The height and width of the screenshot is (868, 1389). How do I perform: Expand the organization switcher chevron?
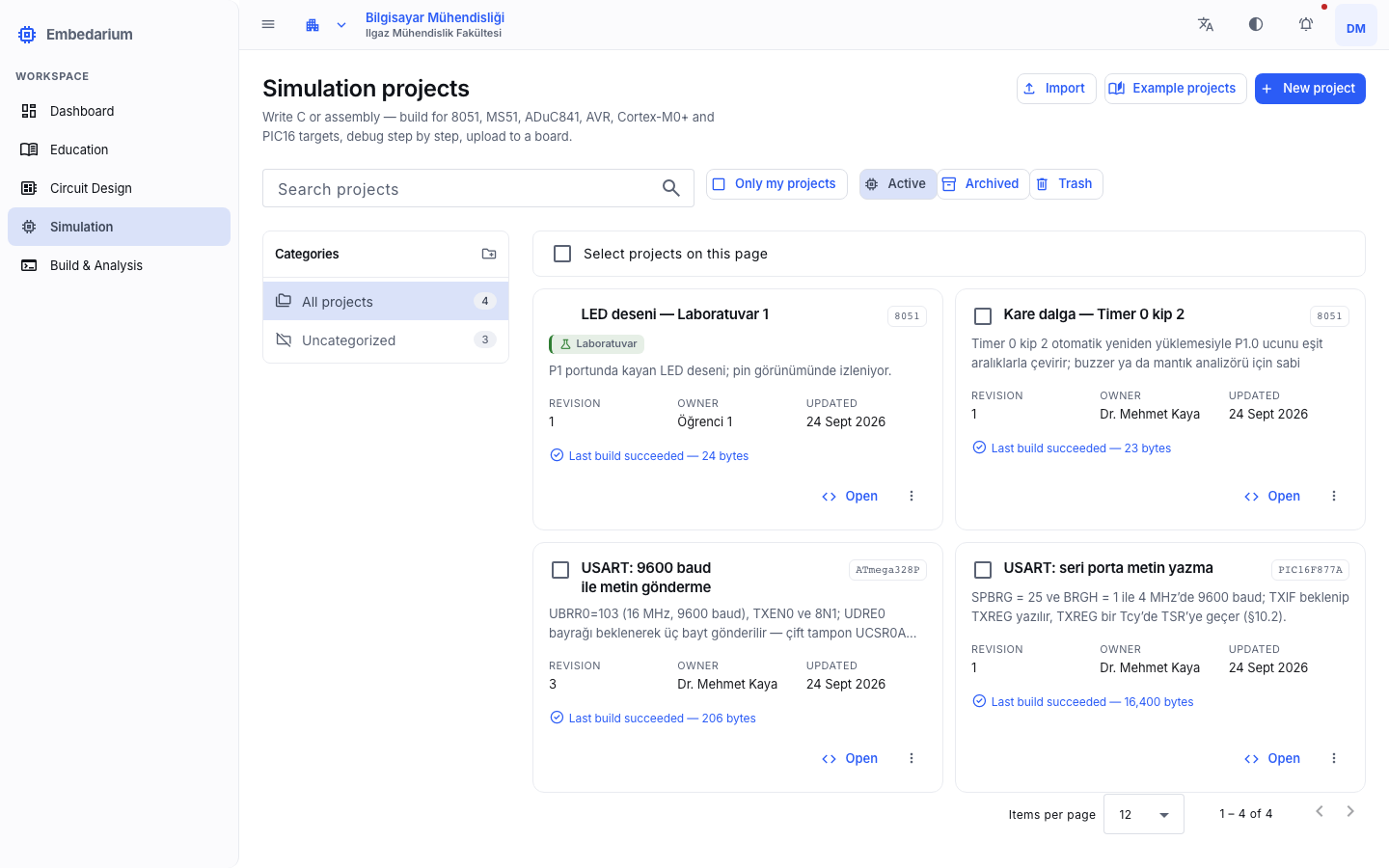[341, 25]
